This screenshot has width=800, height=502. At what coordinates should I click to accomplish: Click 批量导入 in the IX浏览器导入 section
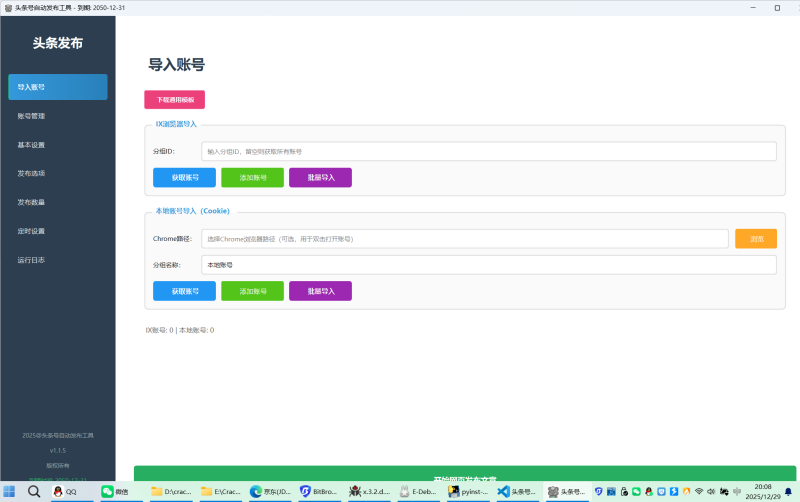[320, 178]
